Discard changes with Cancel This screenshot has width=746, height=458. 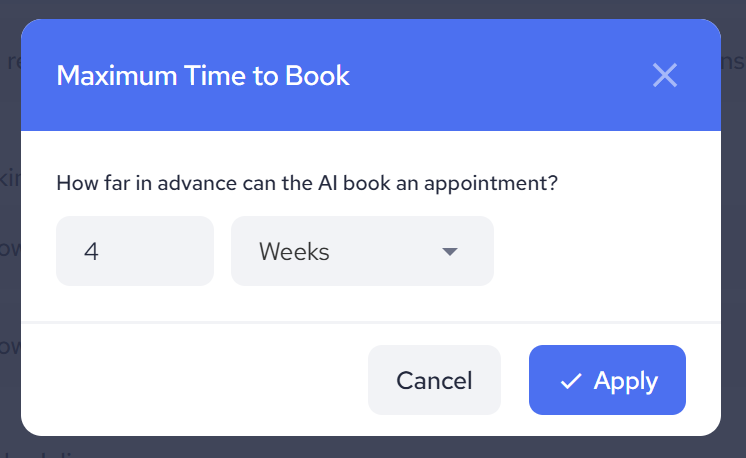point(434,380)
